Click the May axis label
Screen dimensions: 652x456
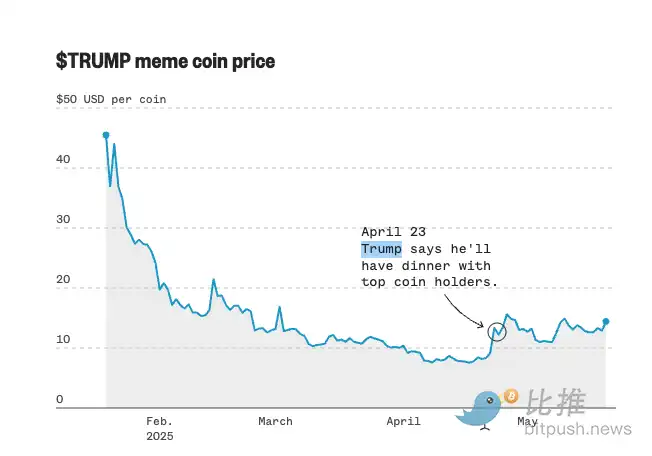pyautogui.click(x=527, y=422)
